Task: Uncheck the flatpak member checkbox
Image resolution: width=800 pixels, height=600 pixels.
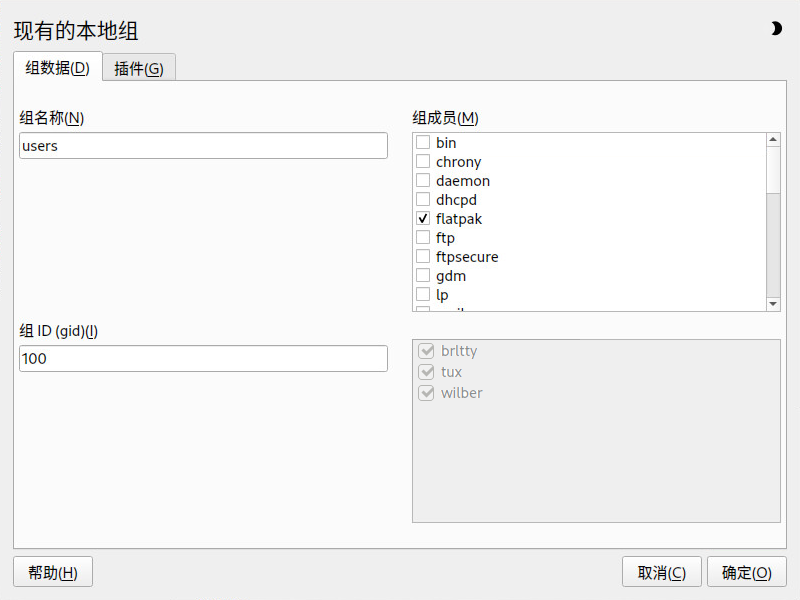Action: click(x=423, y=219)
